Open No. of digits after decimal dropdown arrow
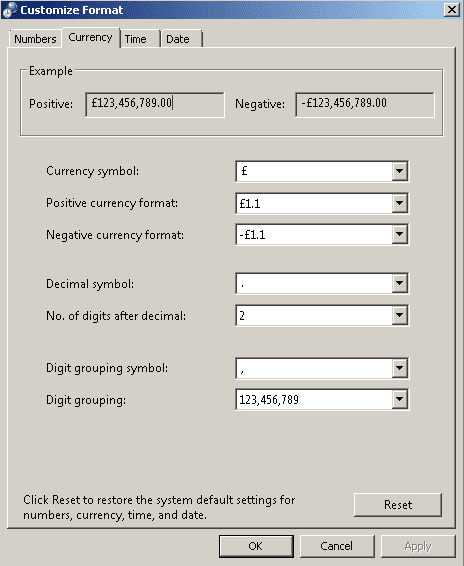This screenshot has height=566, width=464. (399, 315)
